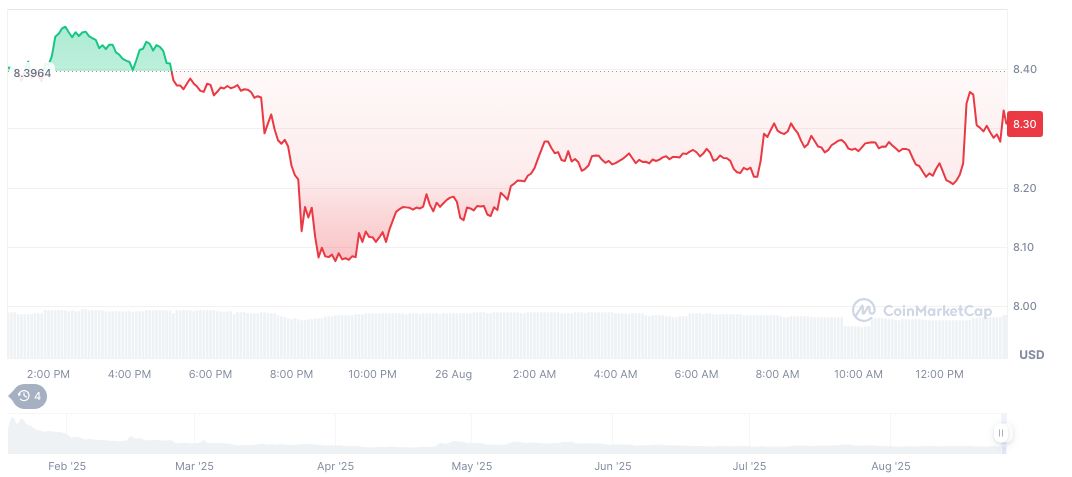Select the 12:00 PM time axis label
Viewport: 1072px width, 477px height.
(x=939, y=374)
